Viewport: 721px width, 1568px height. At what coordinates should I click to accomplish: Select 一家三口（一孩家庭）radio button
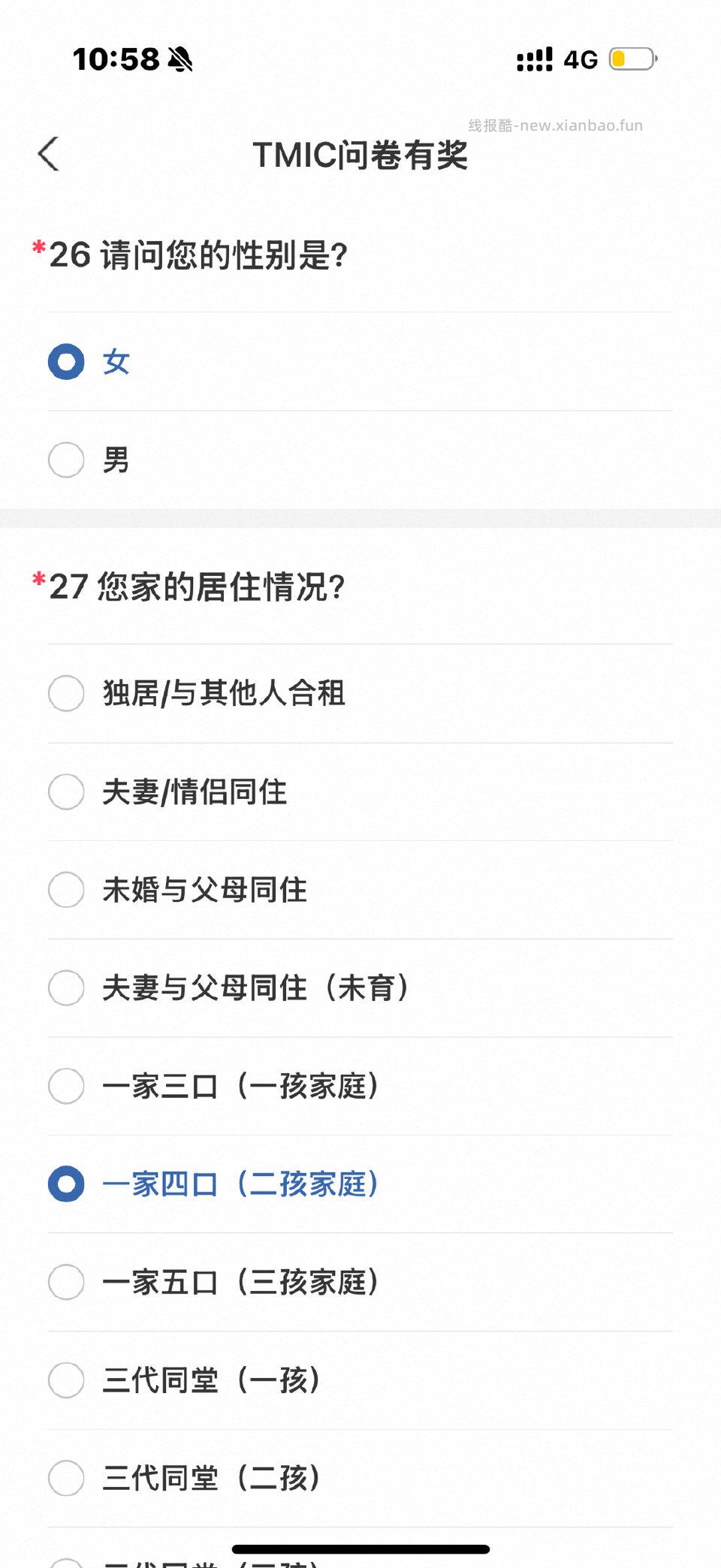66,1086
